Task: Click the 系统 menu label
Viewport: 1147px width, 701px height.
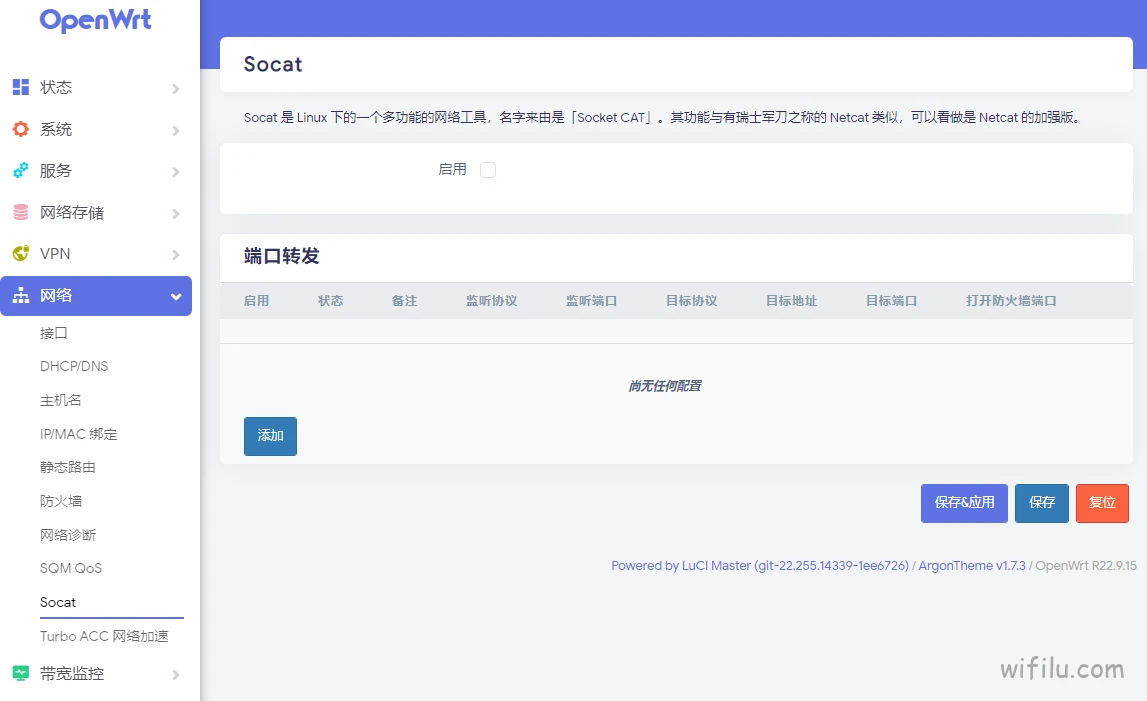Action: pos(56,129)
